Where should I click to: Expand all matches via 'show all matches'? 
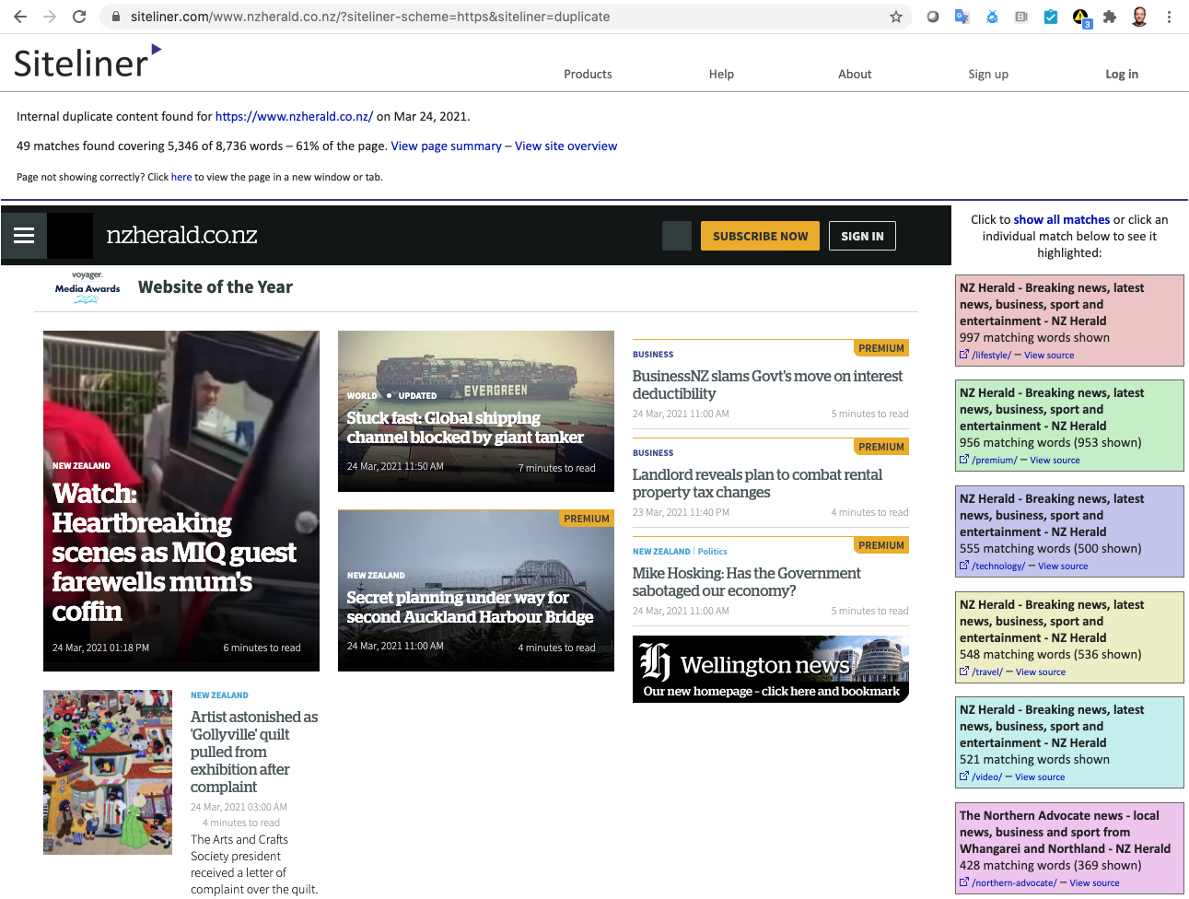click(x=1061, y=219)
